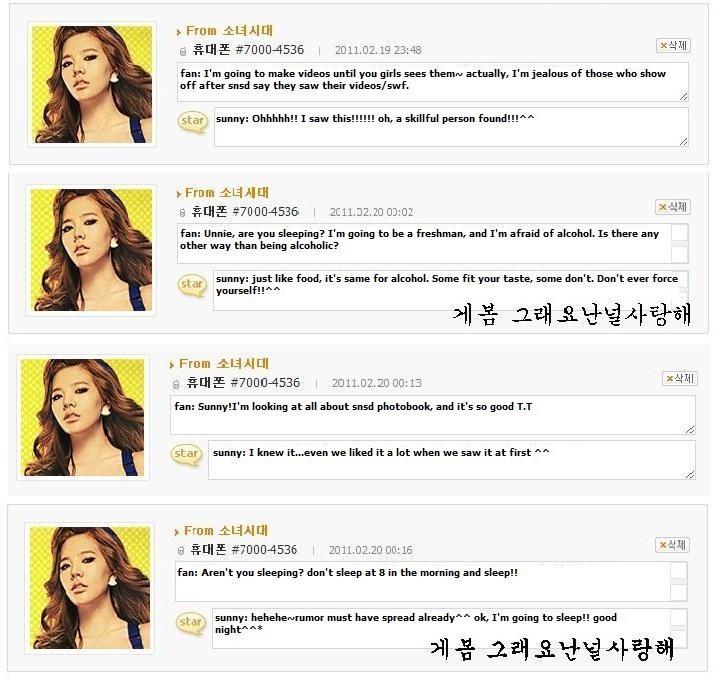Click the star icon beside the 'skillful person' reply

(192, 122)
